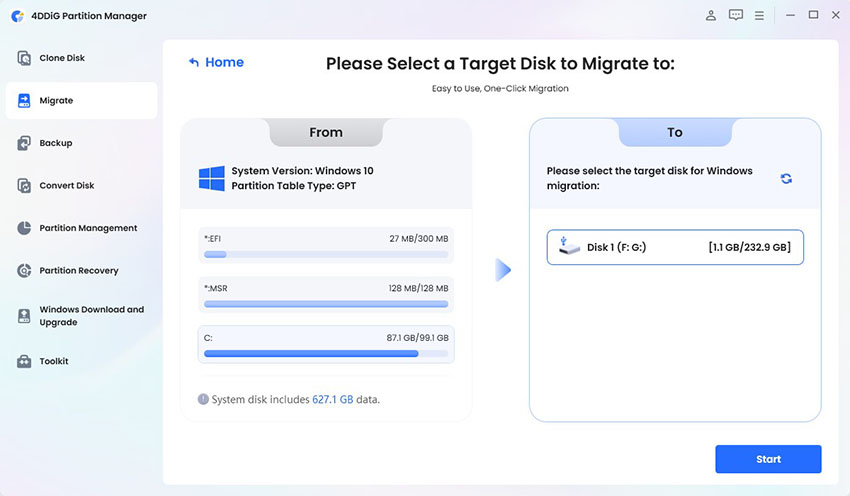The height and width of the screenshot is (496, 850).
Task: Refresh the target disk list
Action: coord(786,178)
